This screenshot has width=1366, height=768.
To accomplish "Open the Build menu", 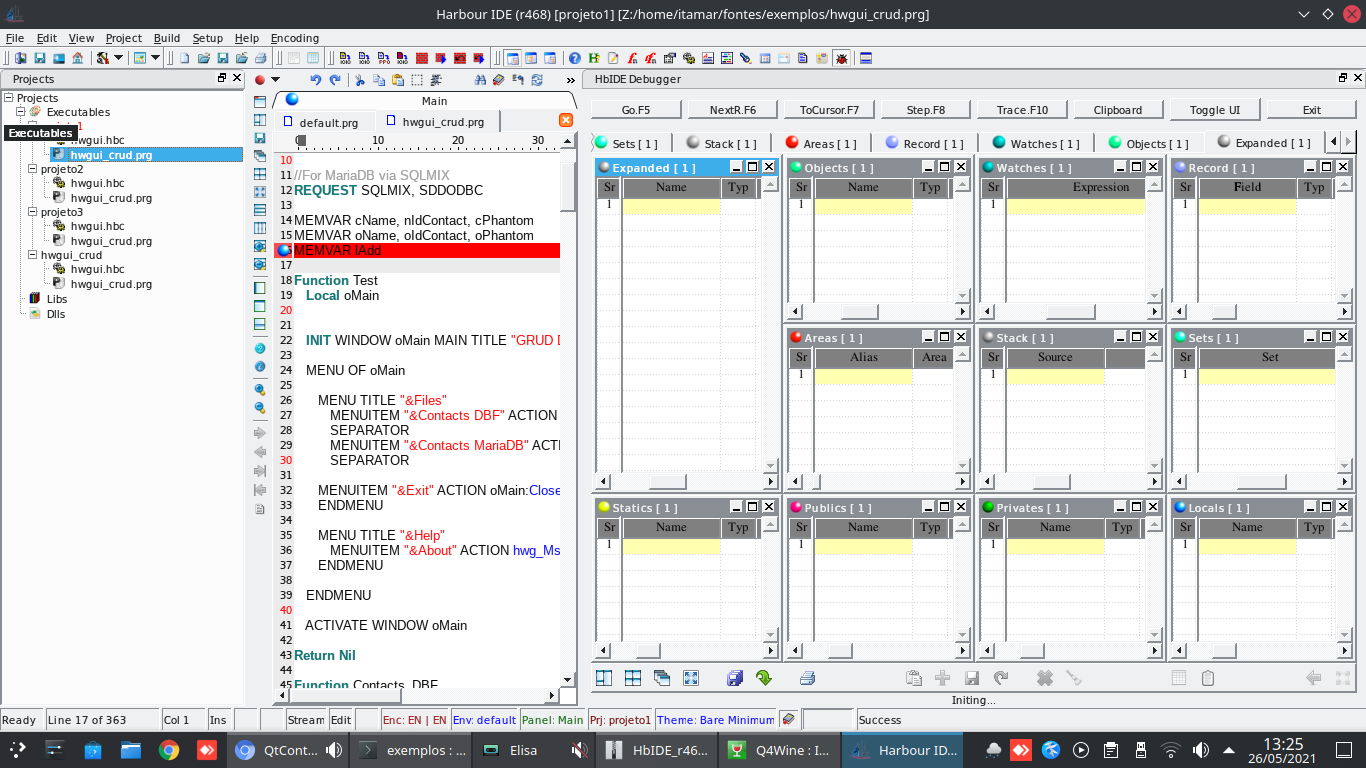I will [x=167, y=38].
